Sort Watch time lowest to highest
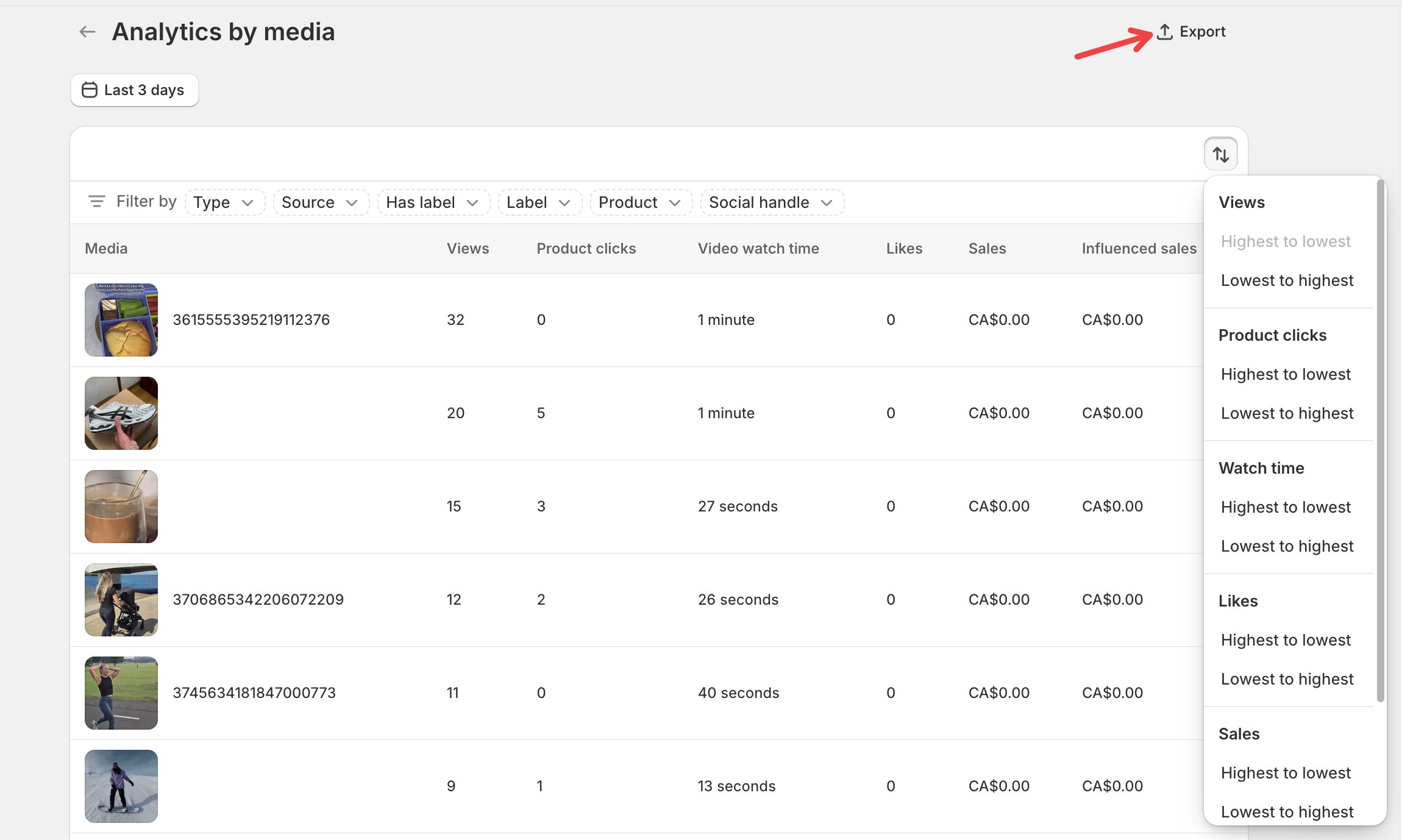This screenshot has width=1402, height=840. click(x=1287, y=546)
